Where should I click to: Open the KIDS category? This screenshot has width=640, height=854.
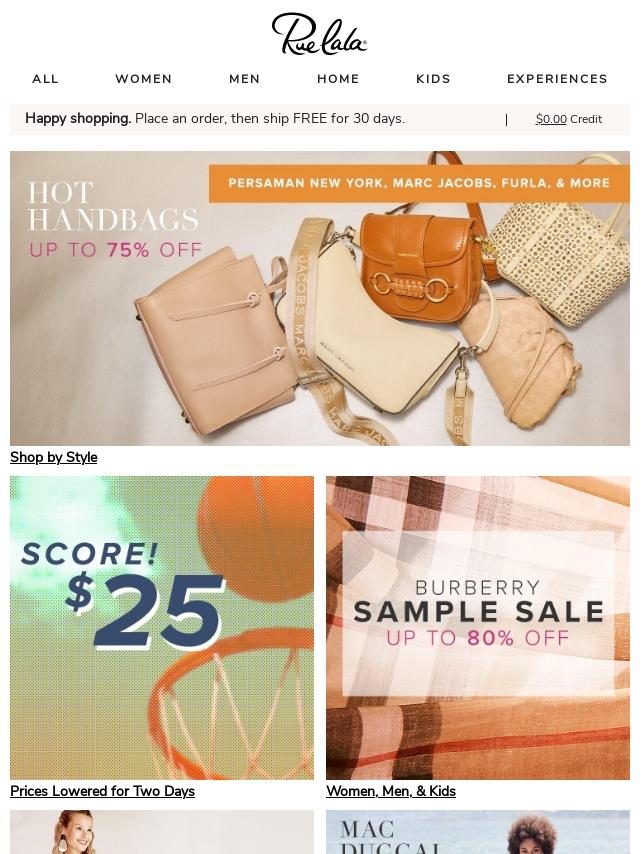(x=434, y=79)
